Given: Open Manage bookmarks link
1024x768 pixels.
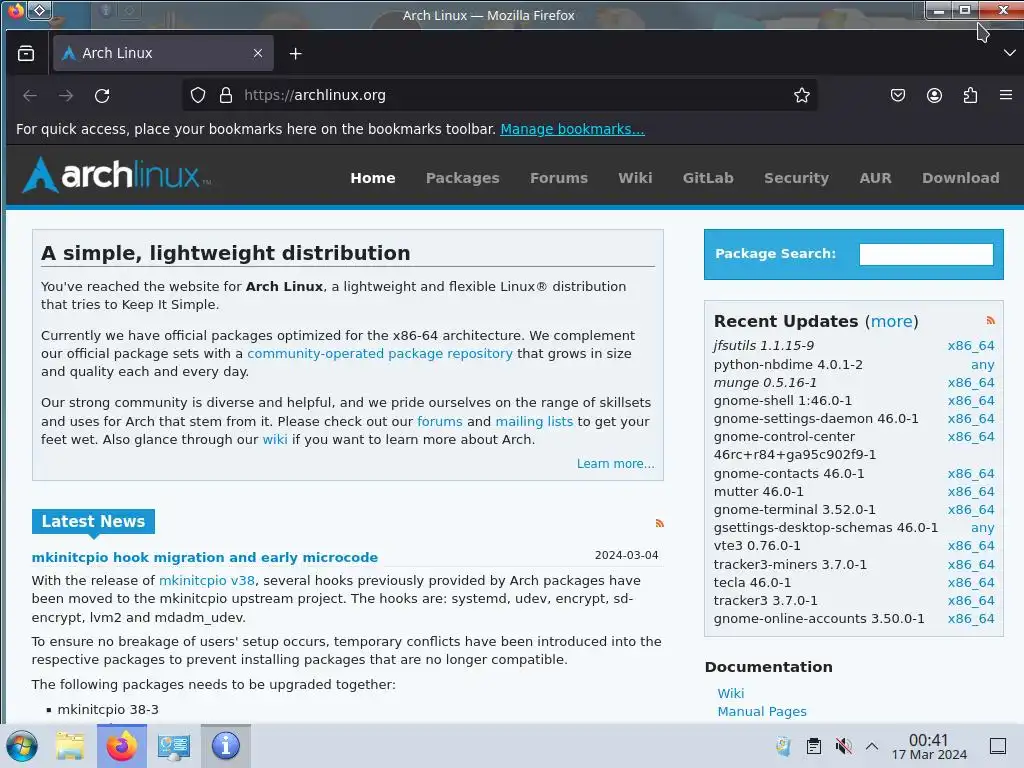Looking at the screenshot, I should click(x=572, y=129).
